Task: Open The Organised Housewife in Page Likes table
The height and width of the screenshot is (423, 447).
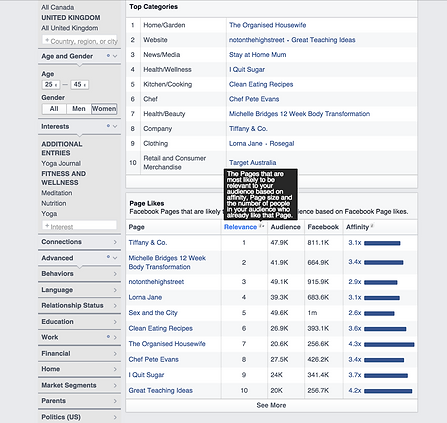Action: click(167, 344)
